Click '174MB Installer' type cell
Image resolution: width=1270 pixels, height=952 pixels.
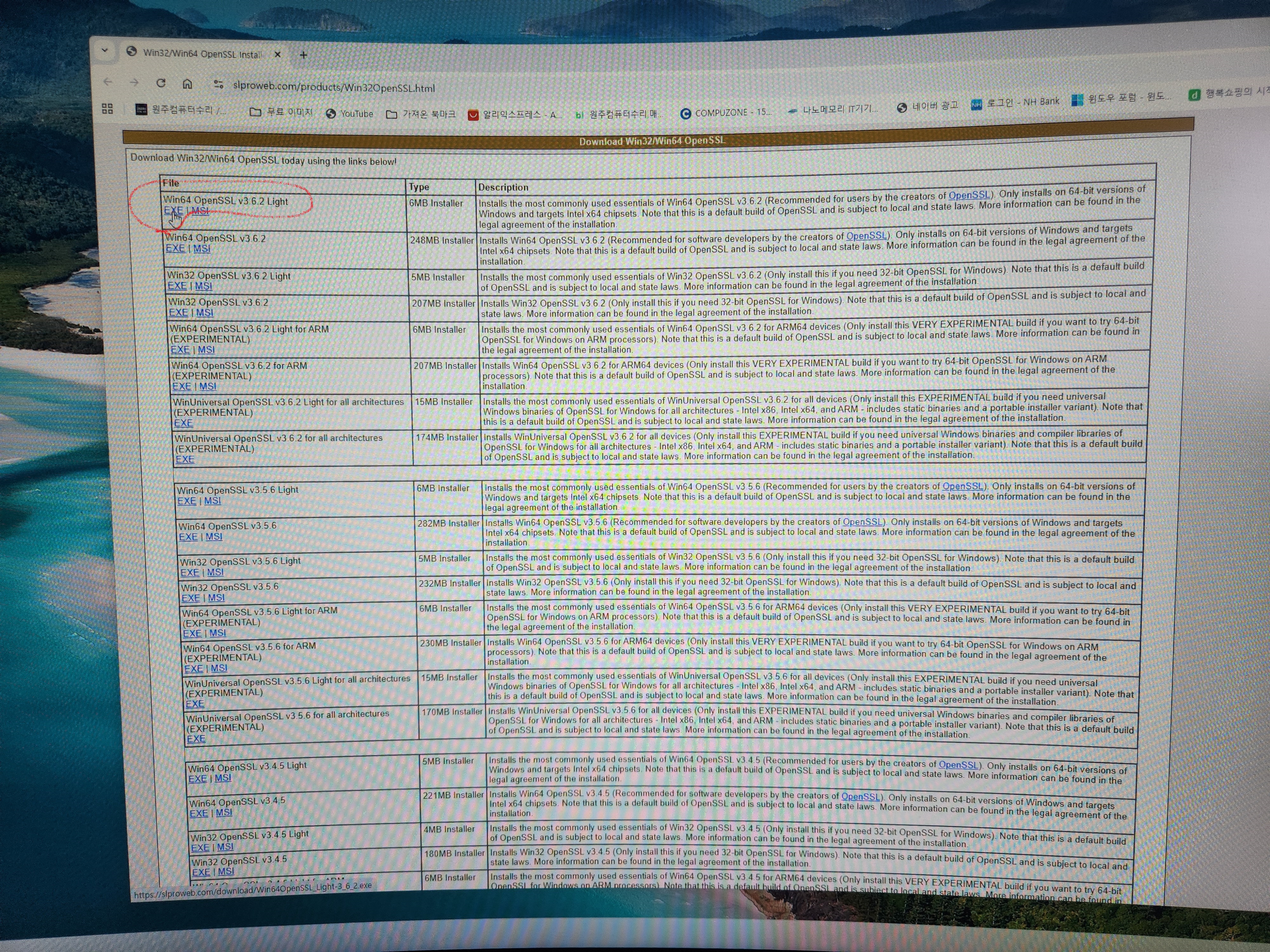point(447,437)
